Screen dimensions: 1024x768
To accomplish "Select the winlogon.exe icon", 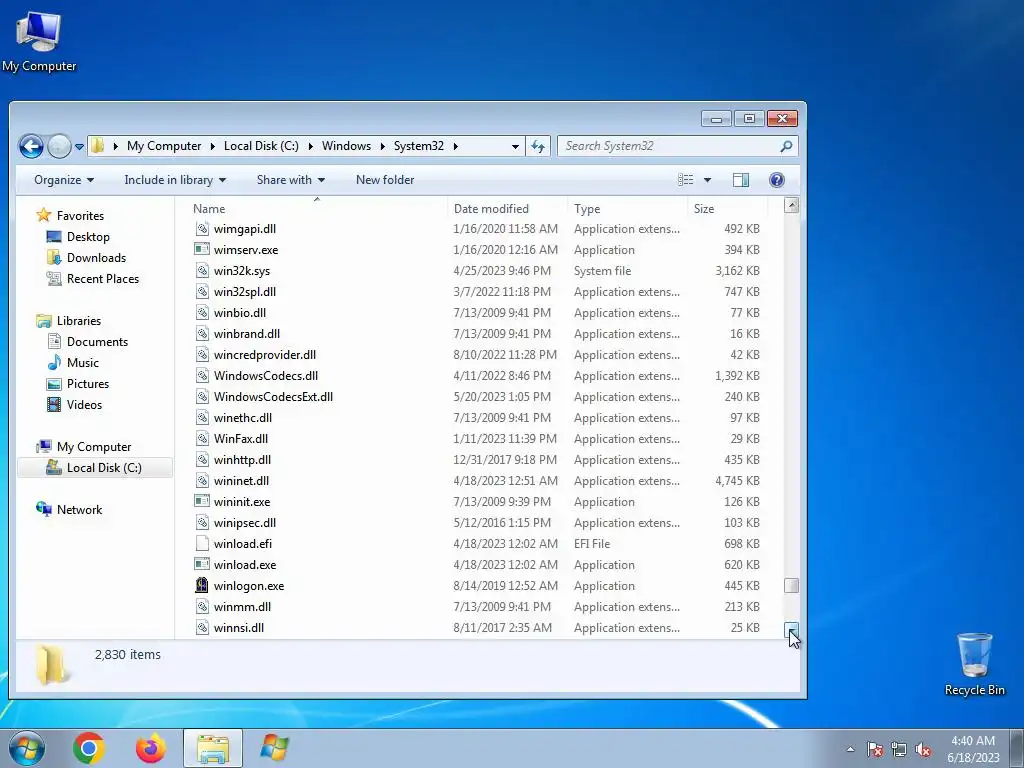I will tap(202, 585).
